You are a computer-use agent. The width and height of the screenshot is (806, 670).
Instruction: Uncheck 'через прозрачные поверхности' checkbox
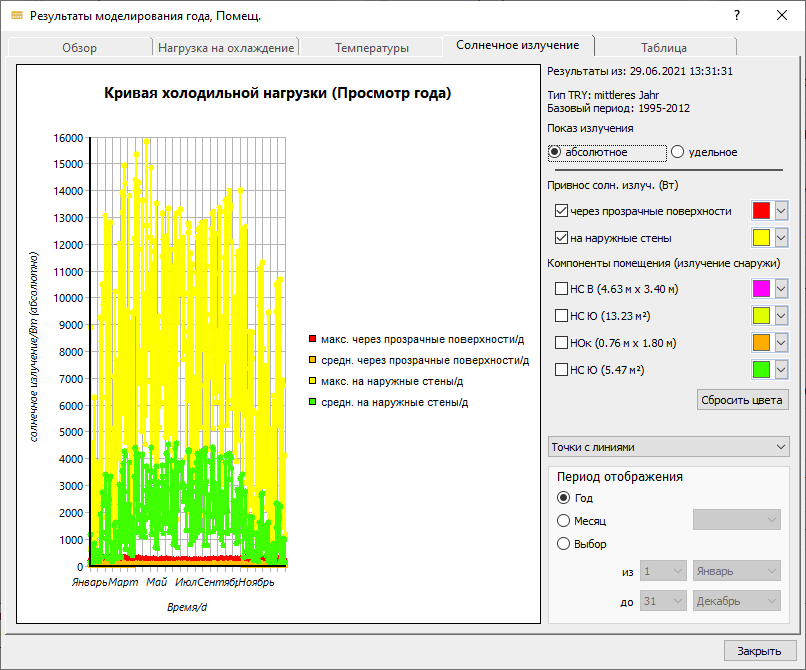[x=561, y=211]
